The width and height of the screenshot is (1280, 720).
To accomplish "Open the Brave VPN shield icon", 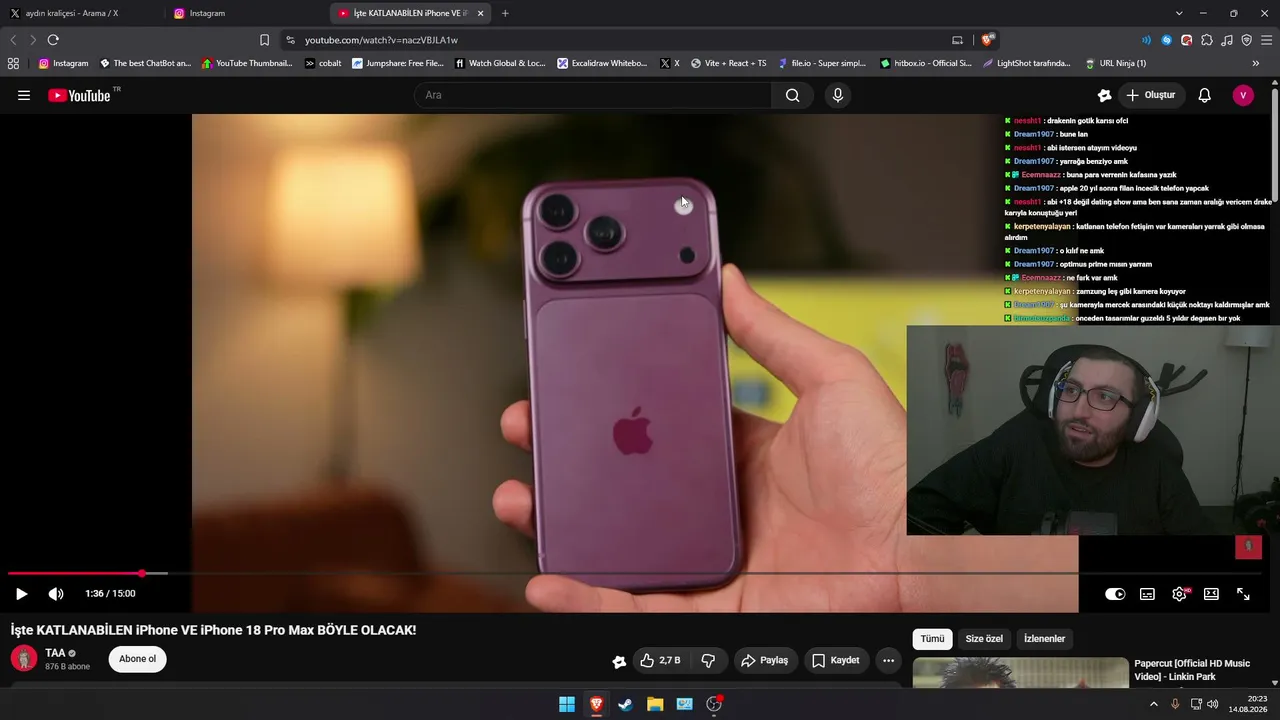I will click(x=1247, y=40).
